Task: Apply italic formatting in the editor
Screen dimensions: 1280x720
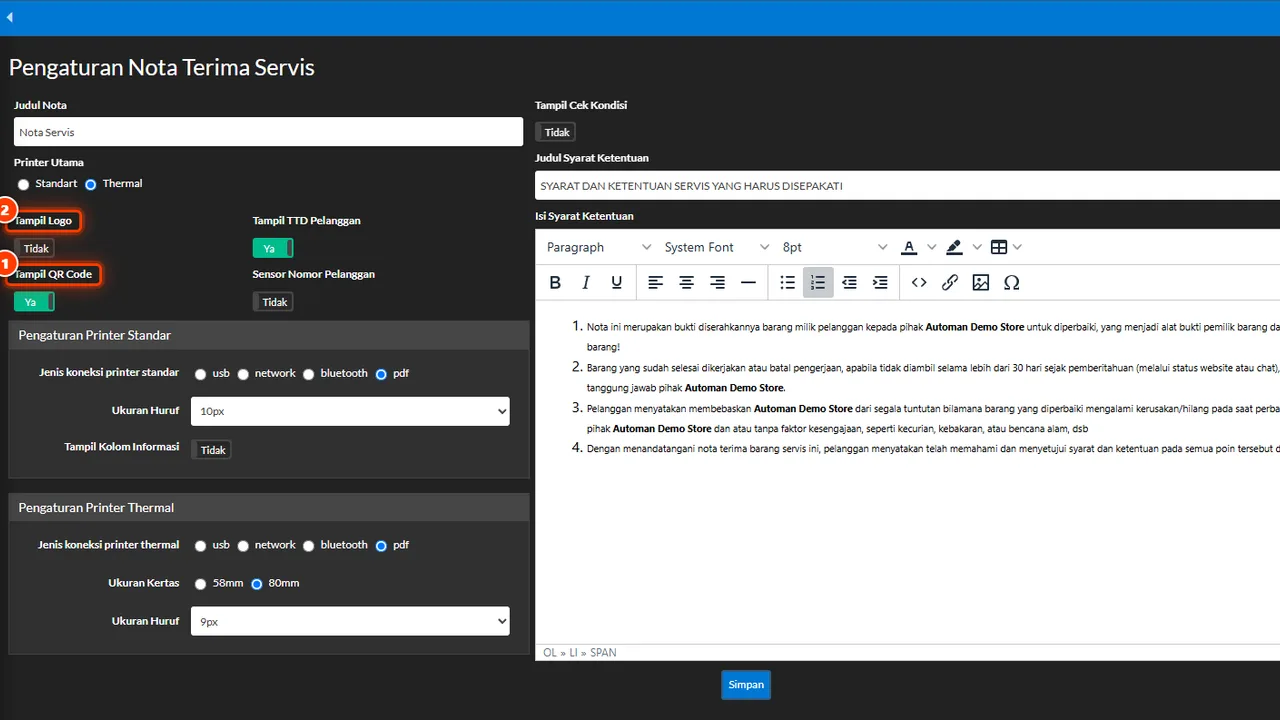Action: [x=586, y=283]
